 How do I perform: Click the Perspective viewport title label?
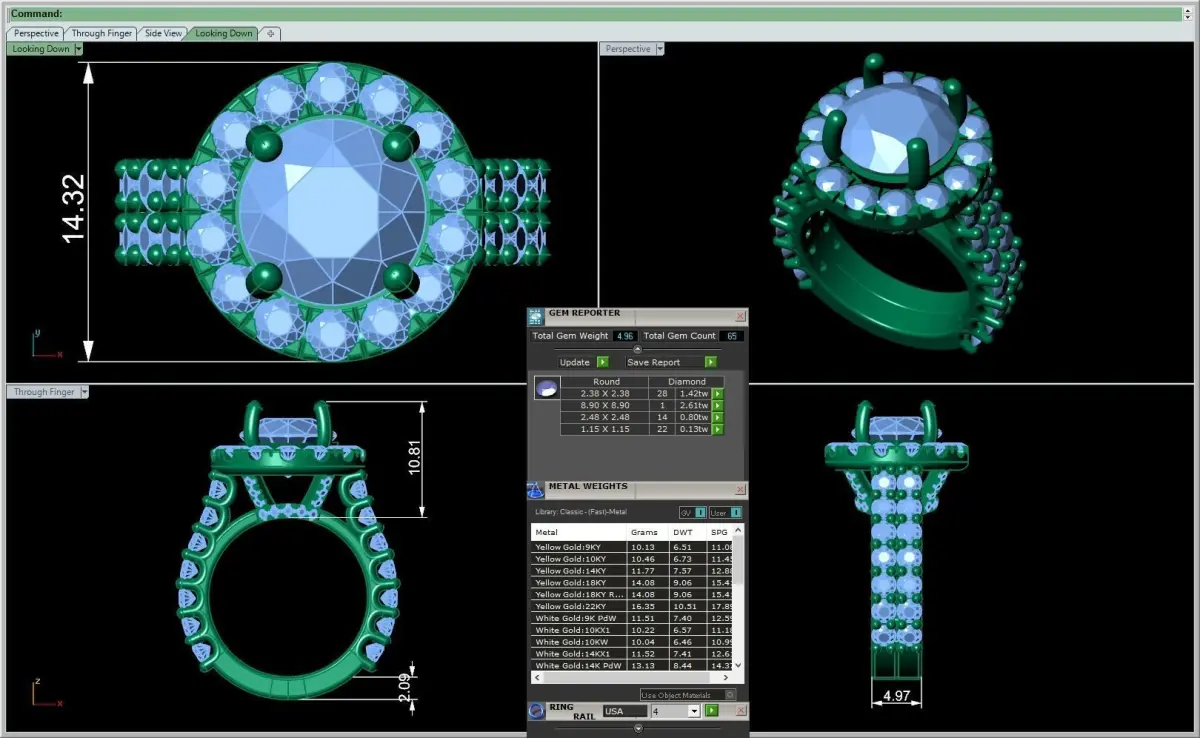[x=628, y=48]
